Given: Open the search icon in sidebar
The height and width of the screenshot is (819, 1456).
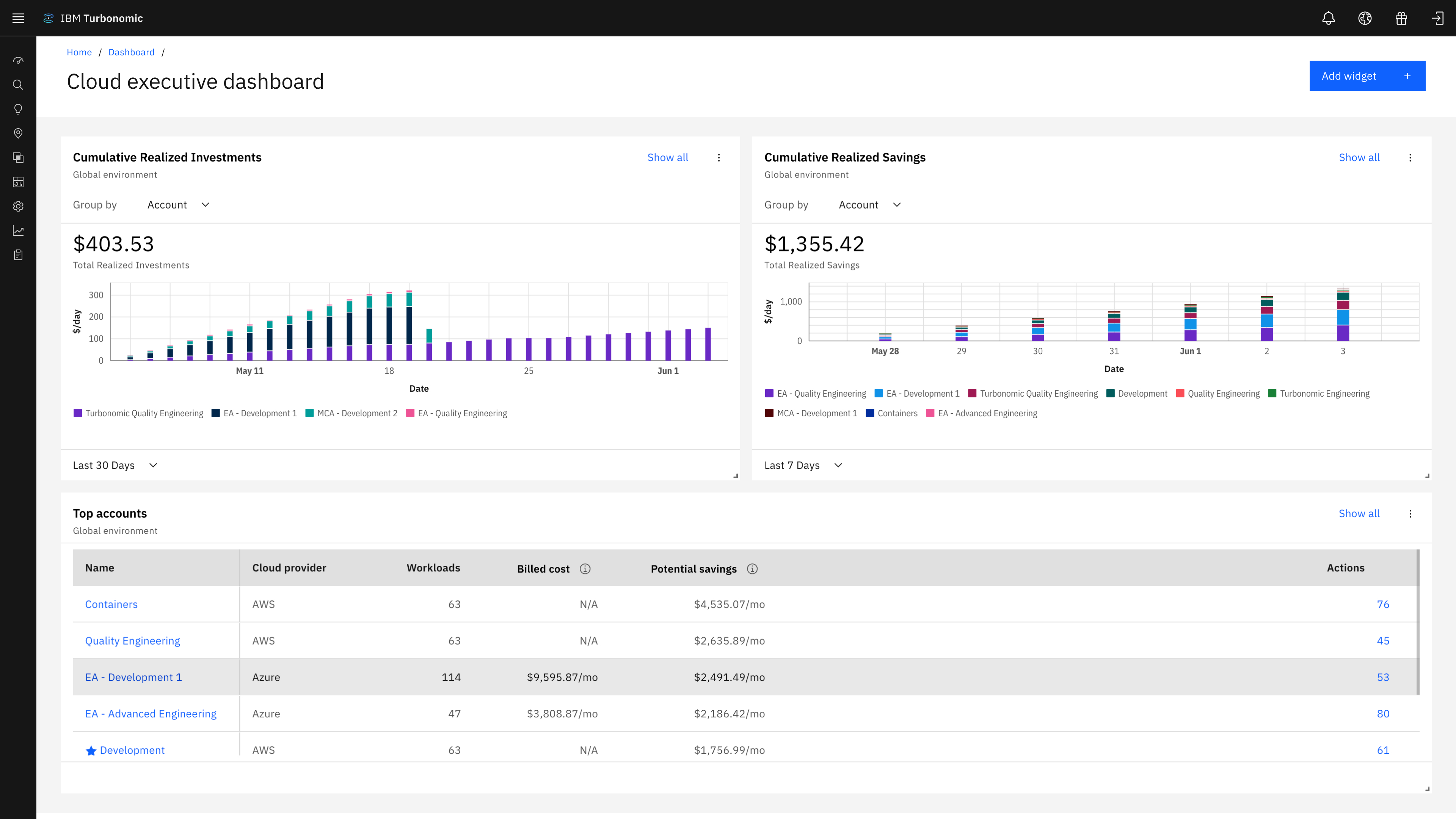Looking at the screenshot, I should (18, 85).
